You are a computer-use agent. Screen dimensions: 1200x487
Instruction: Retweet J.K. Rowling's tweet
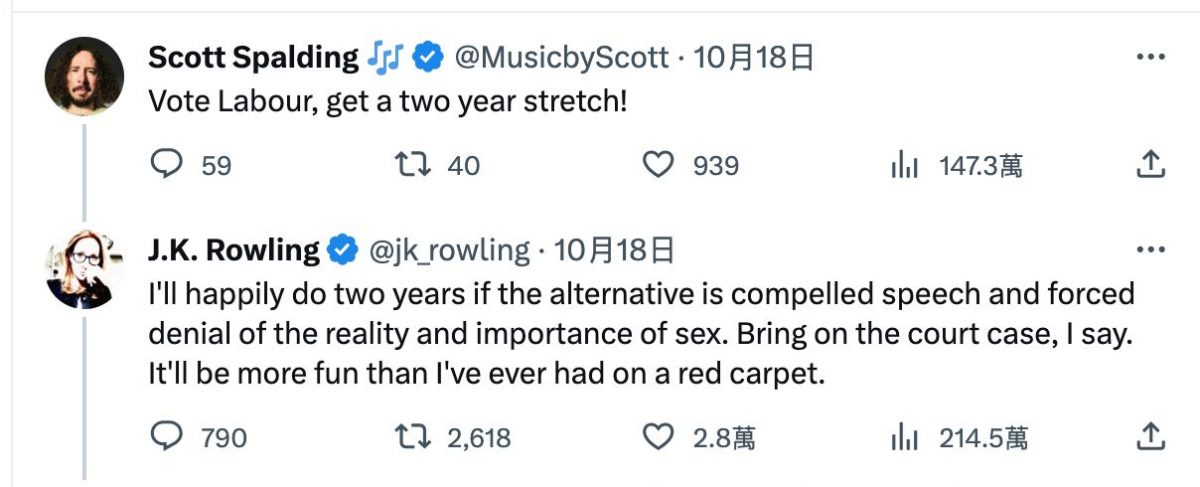[x=412, y=436]
